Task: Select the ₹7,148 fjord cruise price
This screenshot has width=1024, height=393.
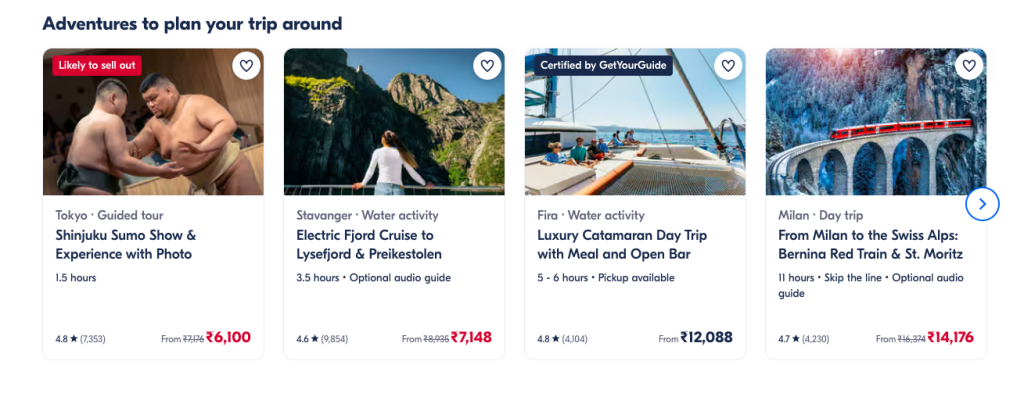Action: click(471, 338)
